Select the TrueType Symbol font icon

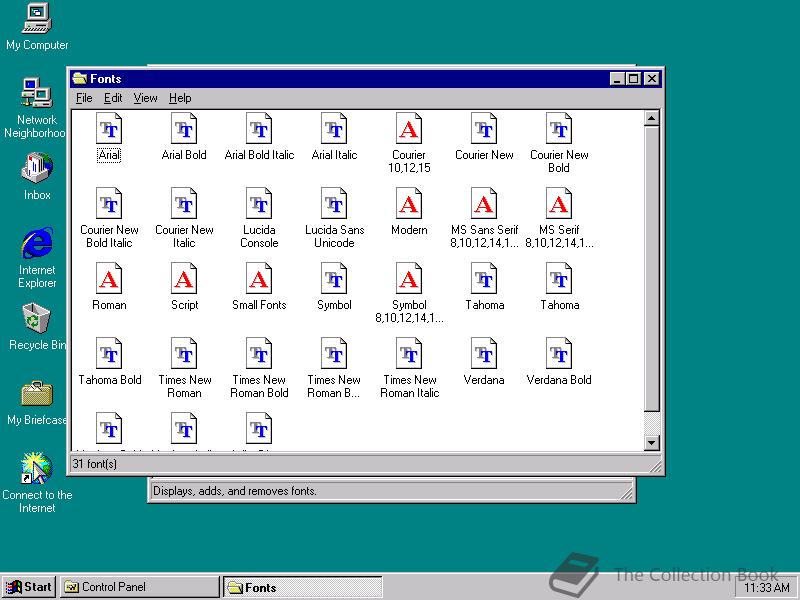334,279
